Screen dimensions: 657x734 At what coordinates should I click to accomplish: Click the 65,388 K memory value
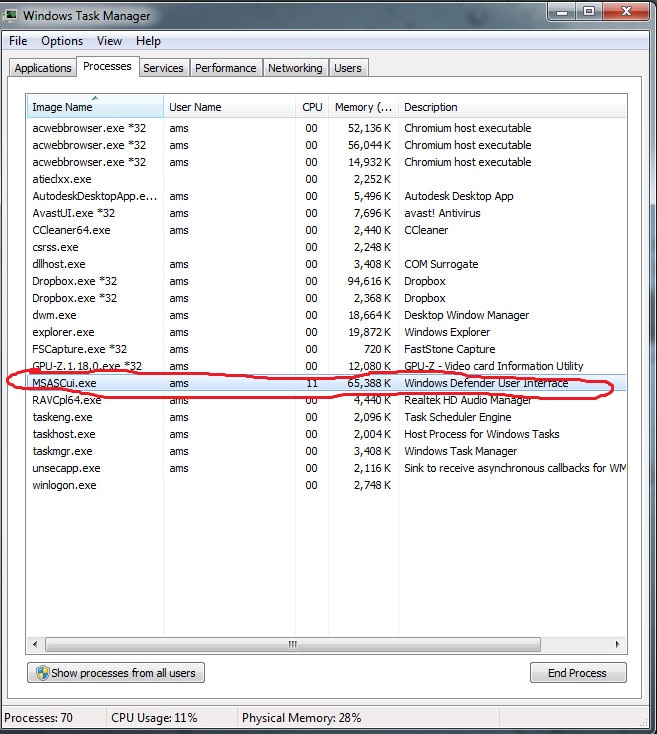[369, 383]
